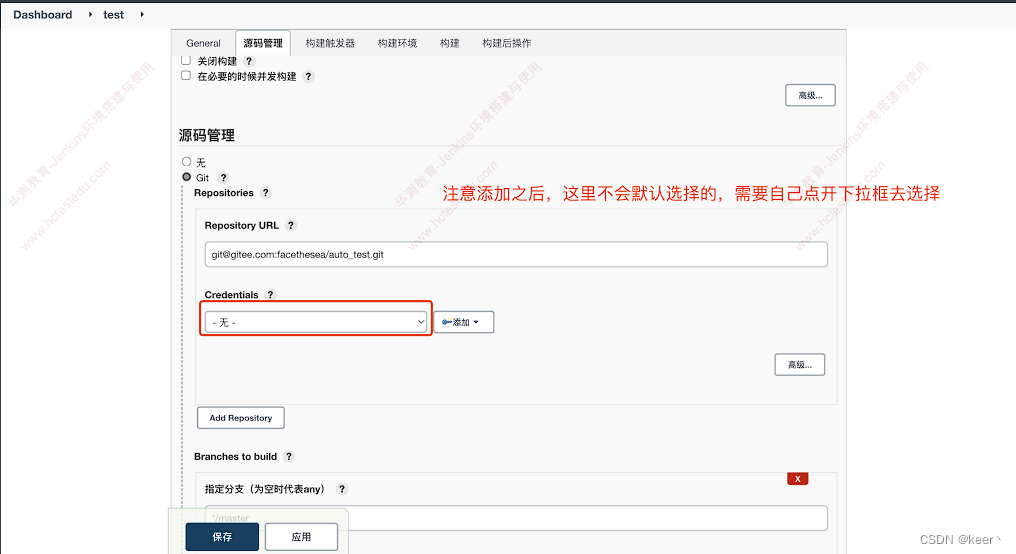Expand 添加 credentials dropdown button

point(463,322)
